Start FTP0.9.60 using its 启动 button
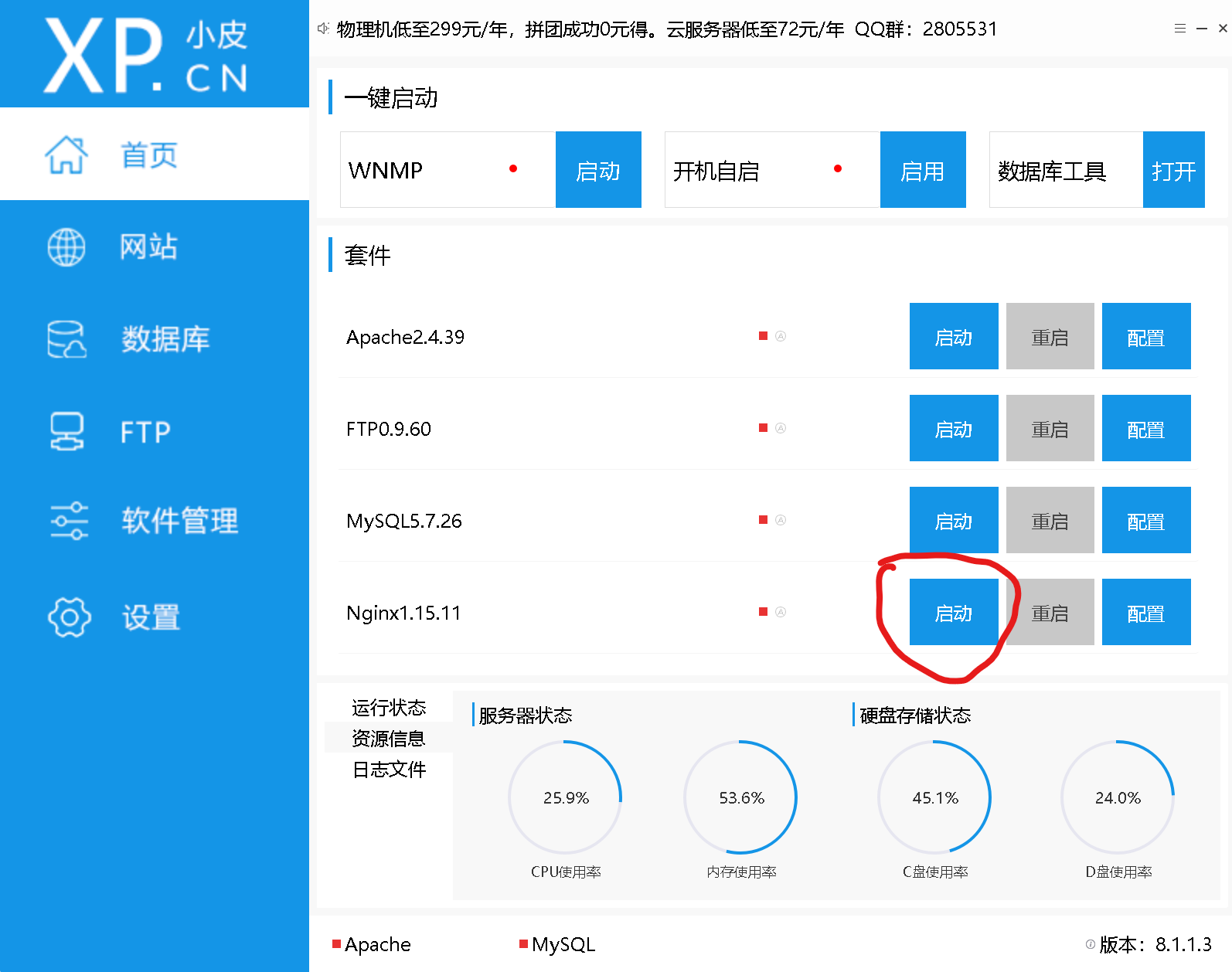This screenshot has width=1232, height=972. click(954, 428)
